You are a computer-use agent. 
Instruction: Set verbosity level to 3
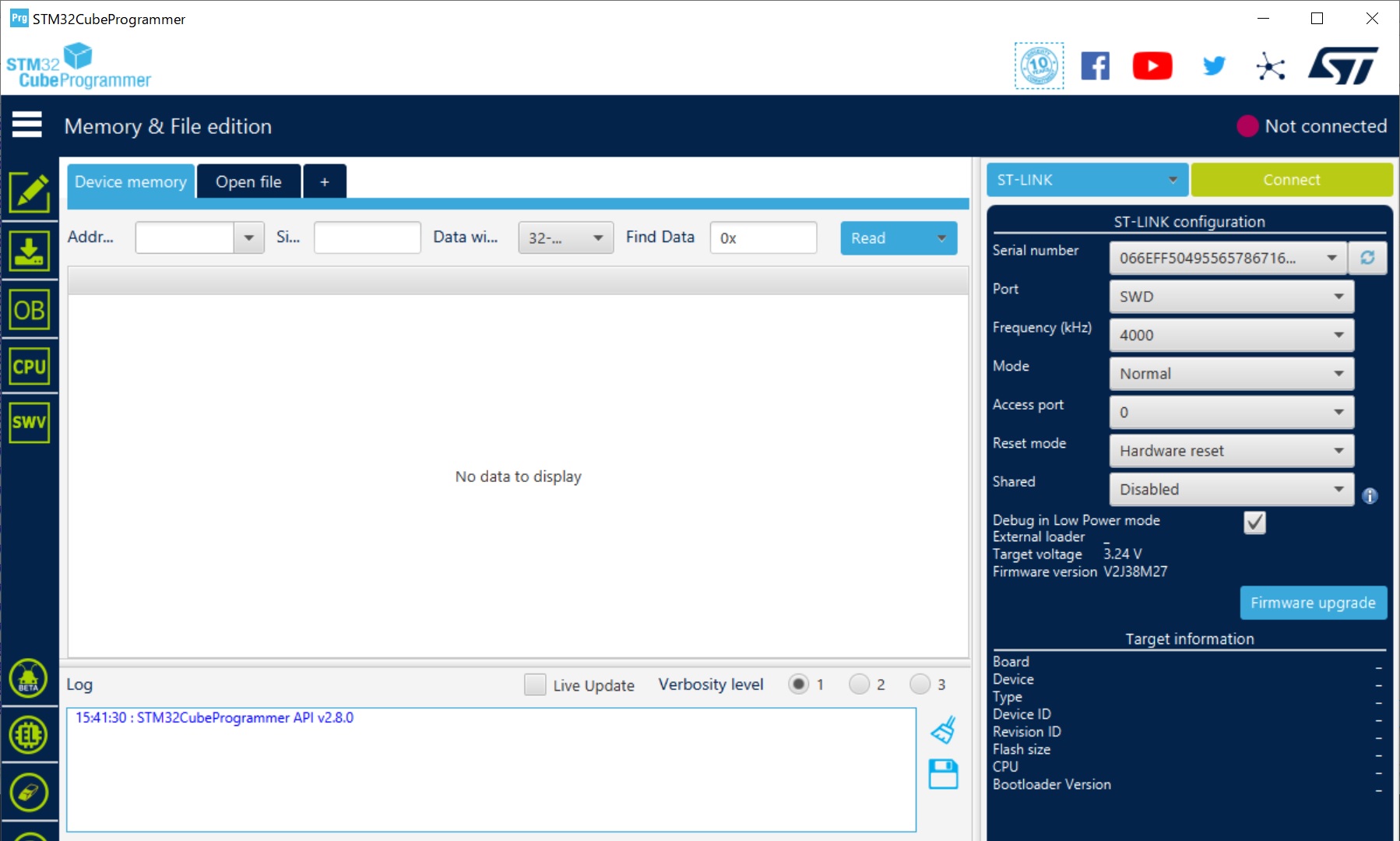(920, 684)
